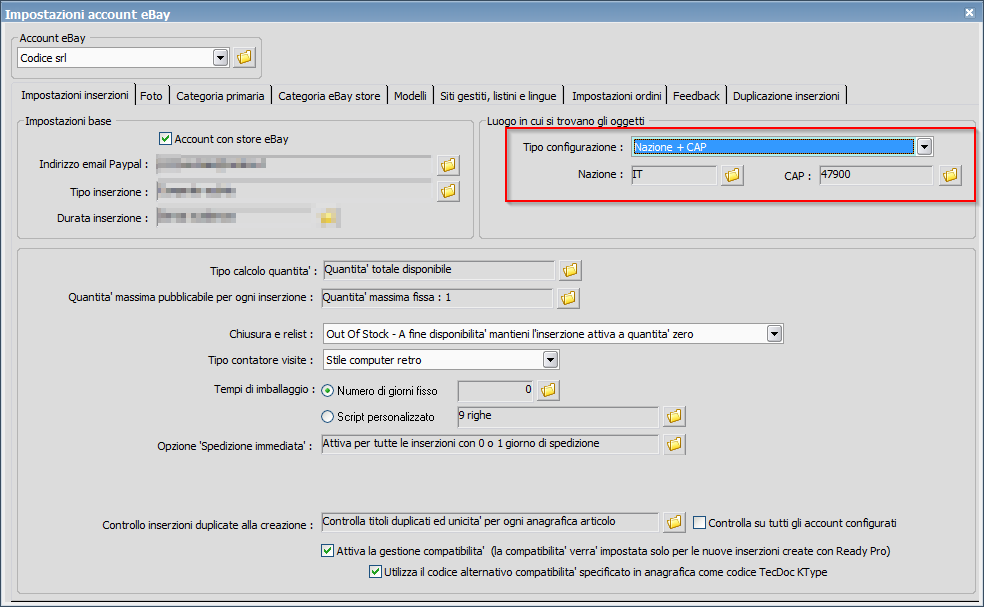
Task: Click folder icon next to Script personalizzato rows
Action: coord(674,416)
